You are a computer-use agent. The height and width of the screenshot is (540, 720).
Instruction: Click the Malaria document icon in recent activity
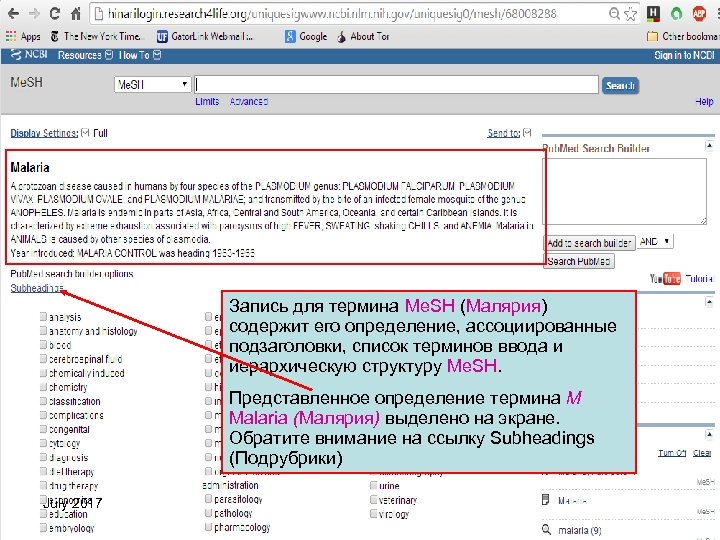pyautogui.click(x=546, y=500)
